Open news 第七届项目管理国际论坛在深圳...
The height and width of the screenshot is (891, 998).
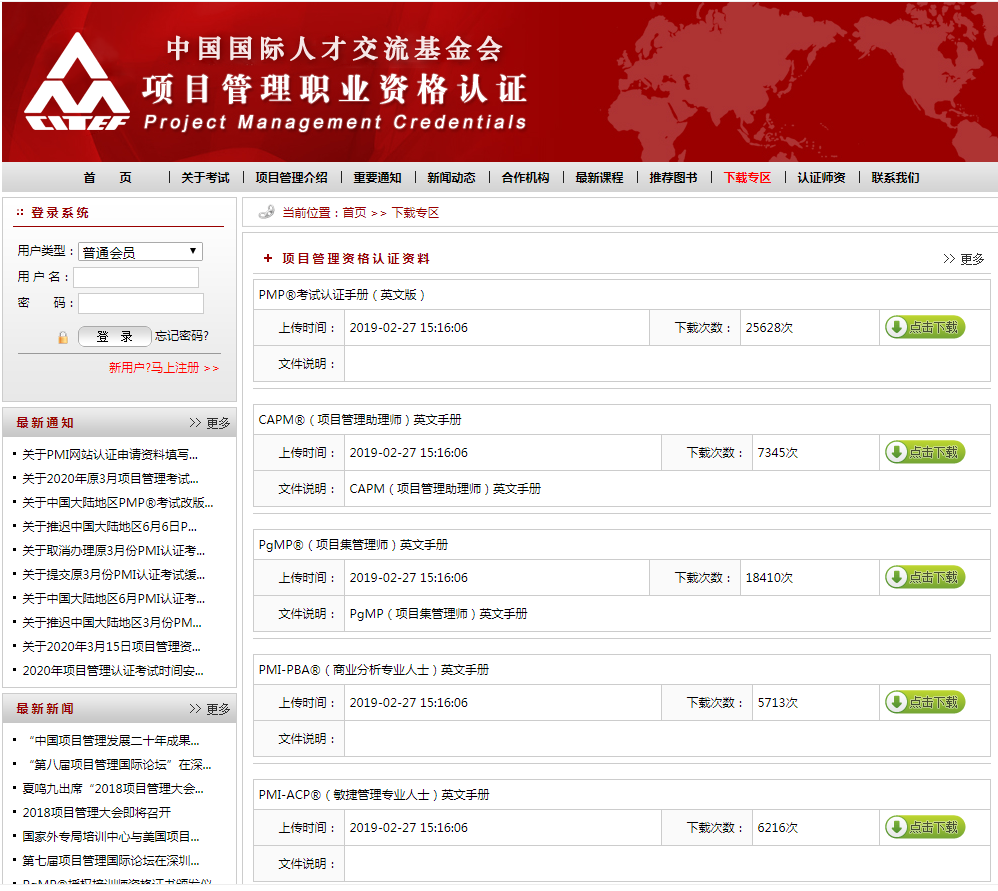(111, 860)
